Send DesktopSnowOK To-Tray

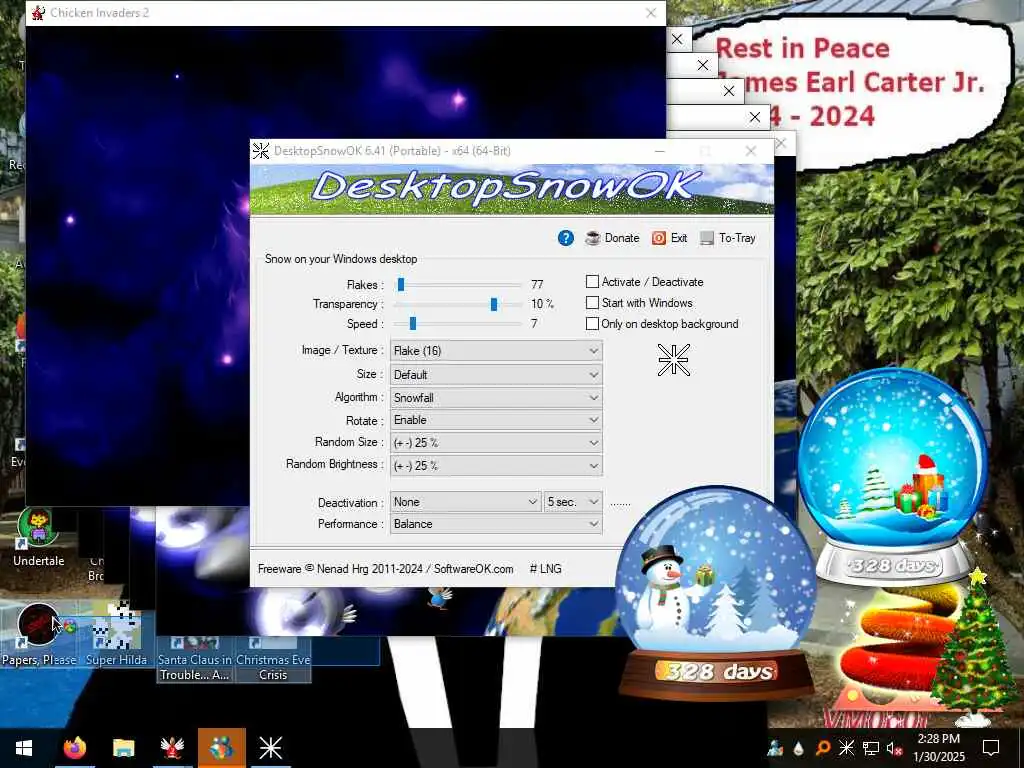(728, 238)
